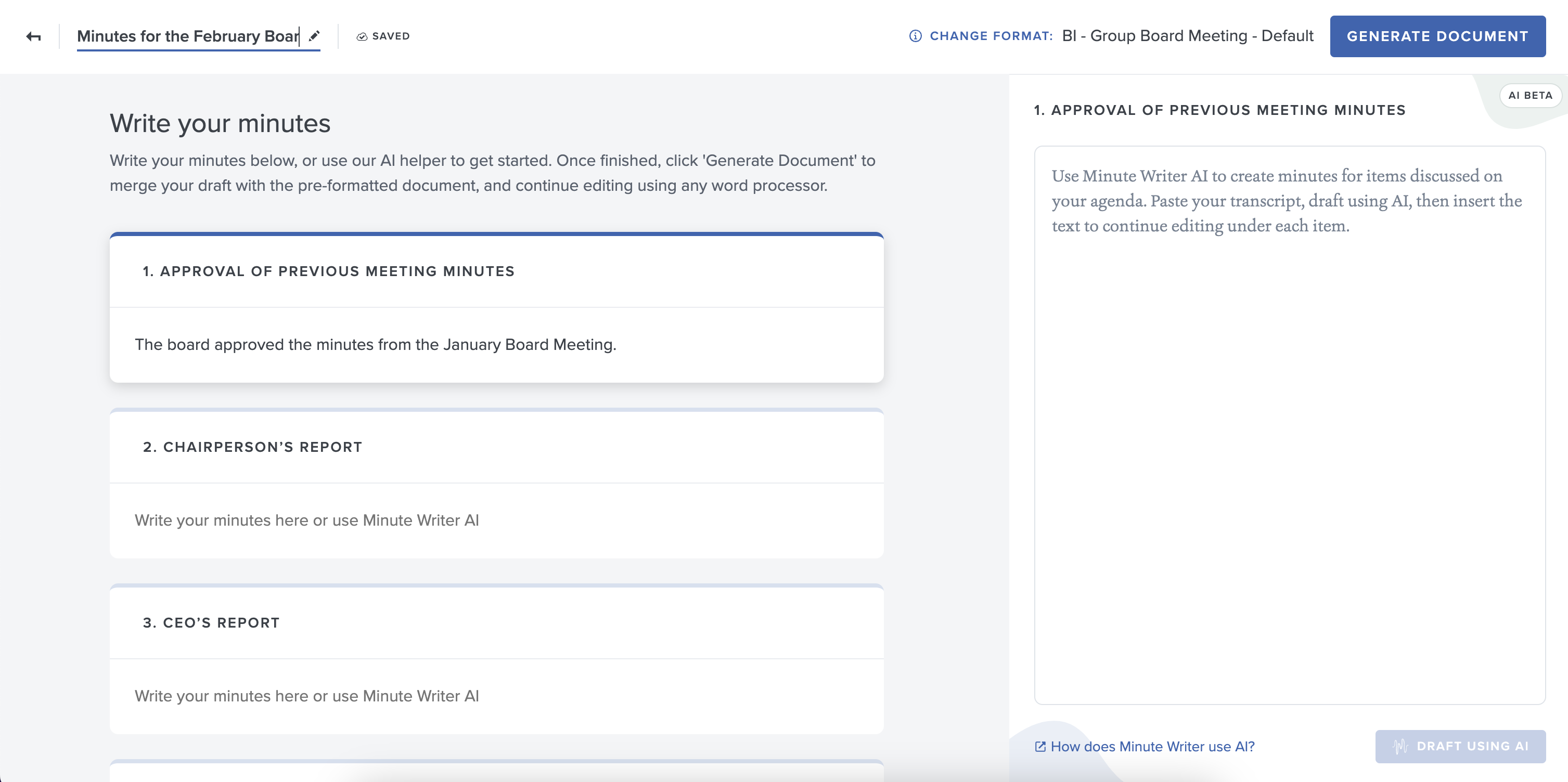Image resolution: width=1568 pixels, height=782 pixels.
Task: Click the waveform icon on Draft Using AI
Action: click(x=1400, y=746)
